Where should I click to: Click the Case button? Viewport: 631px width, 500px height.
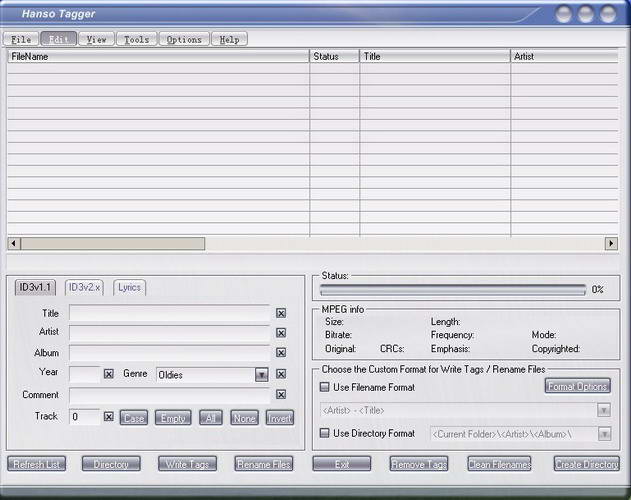pyautogui.click(x=134, y=418)
